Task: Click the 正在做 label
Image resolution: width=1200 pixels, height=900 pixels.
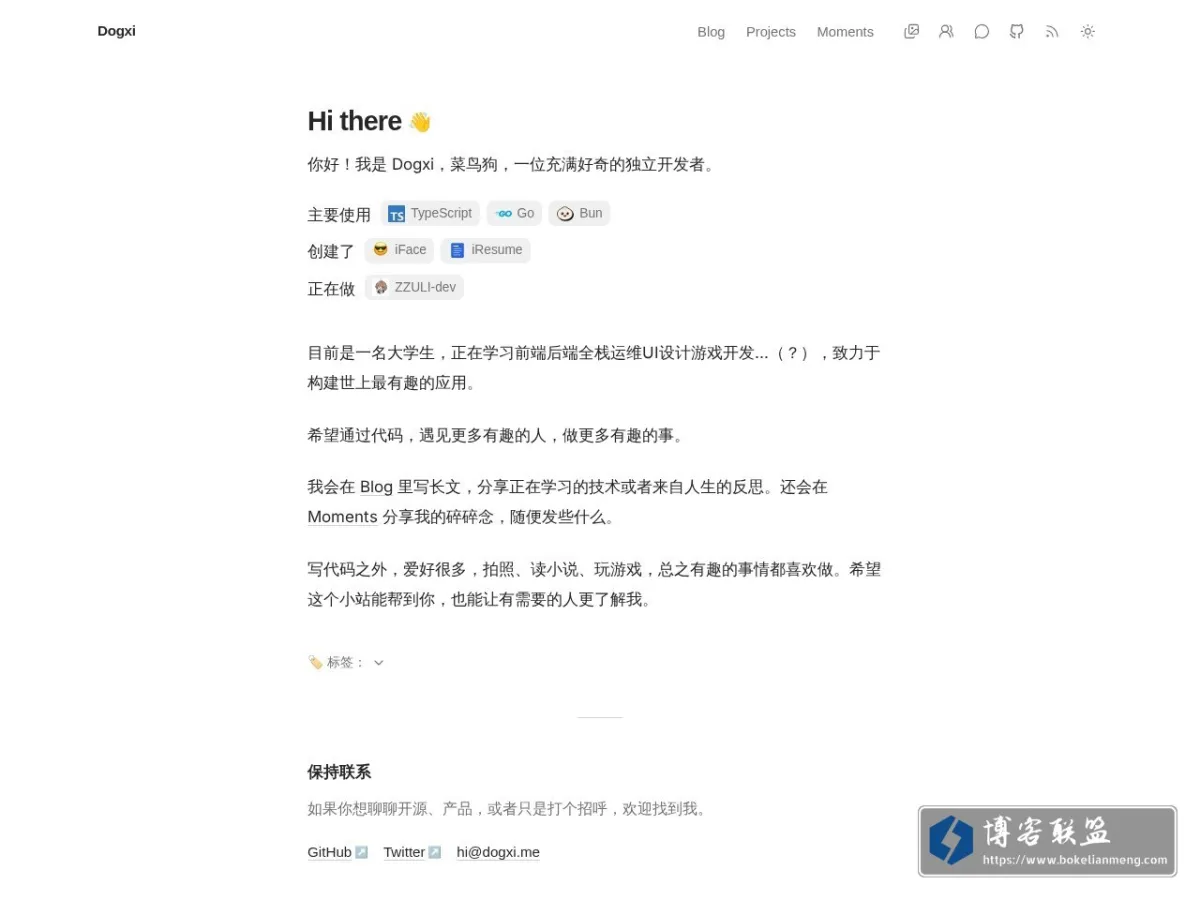Action: click(x=331, y=288)
